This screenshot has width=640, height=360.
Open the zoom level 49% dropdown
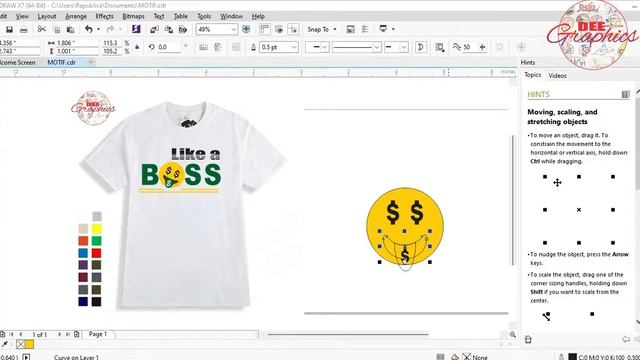233,29
